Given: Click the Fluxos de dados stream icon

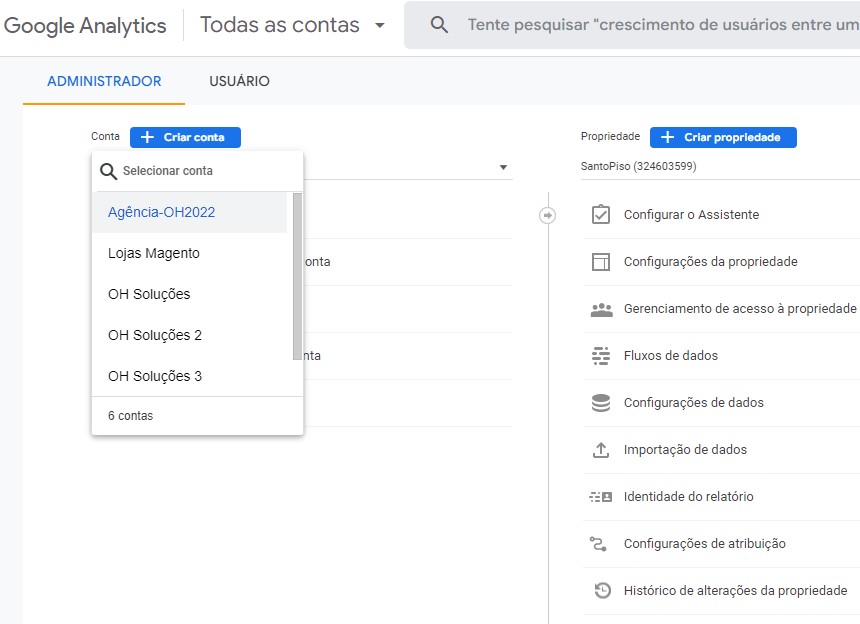Looking at the screenshot, I should coord(601,356).
